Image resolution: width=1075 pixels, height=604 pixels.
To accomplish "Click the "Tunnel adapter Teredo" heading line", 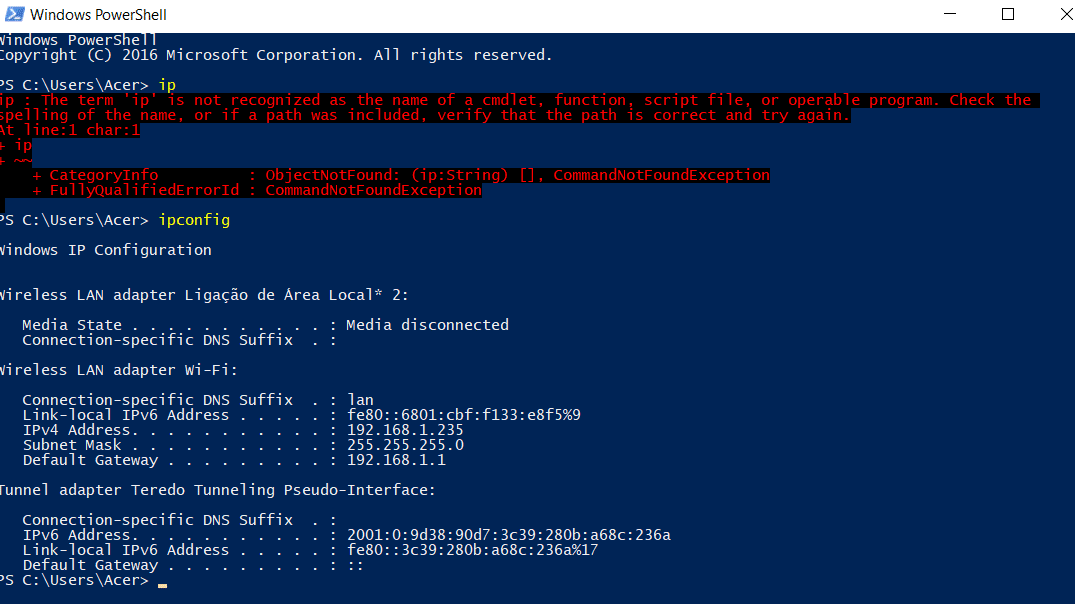I will pos(217,490).
